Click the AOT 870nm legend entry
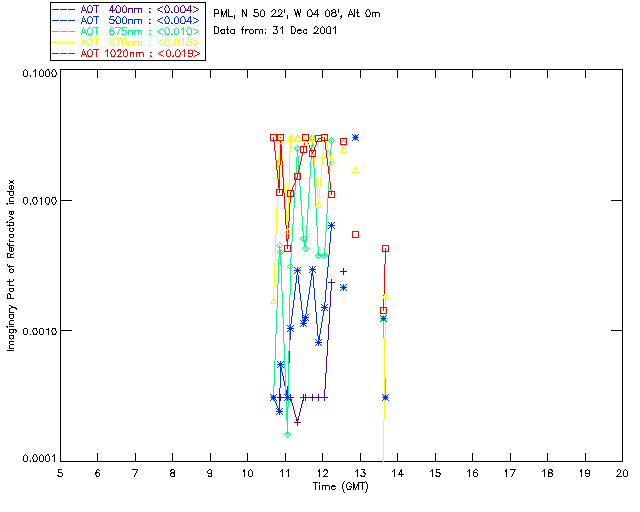 click(x=127, y=42)
